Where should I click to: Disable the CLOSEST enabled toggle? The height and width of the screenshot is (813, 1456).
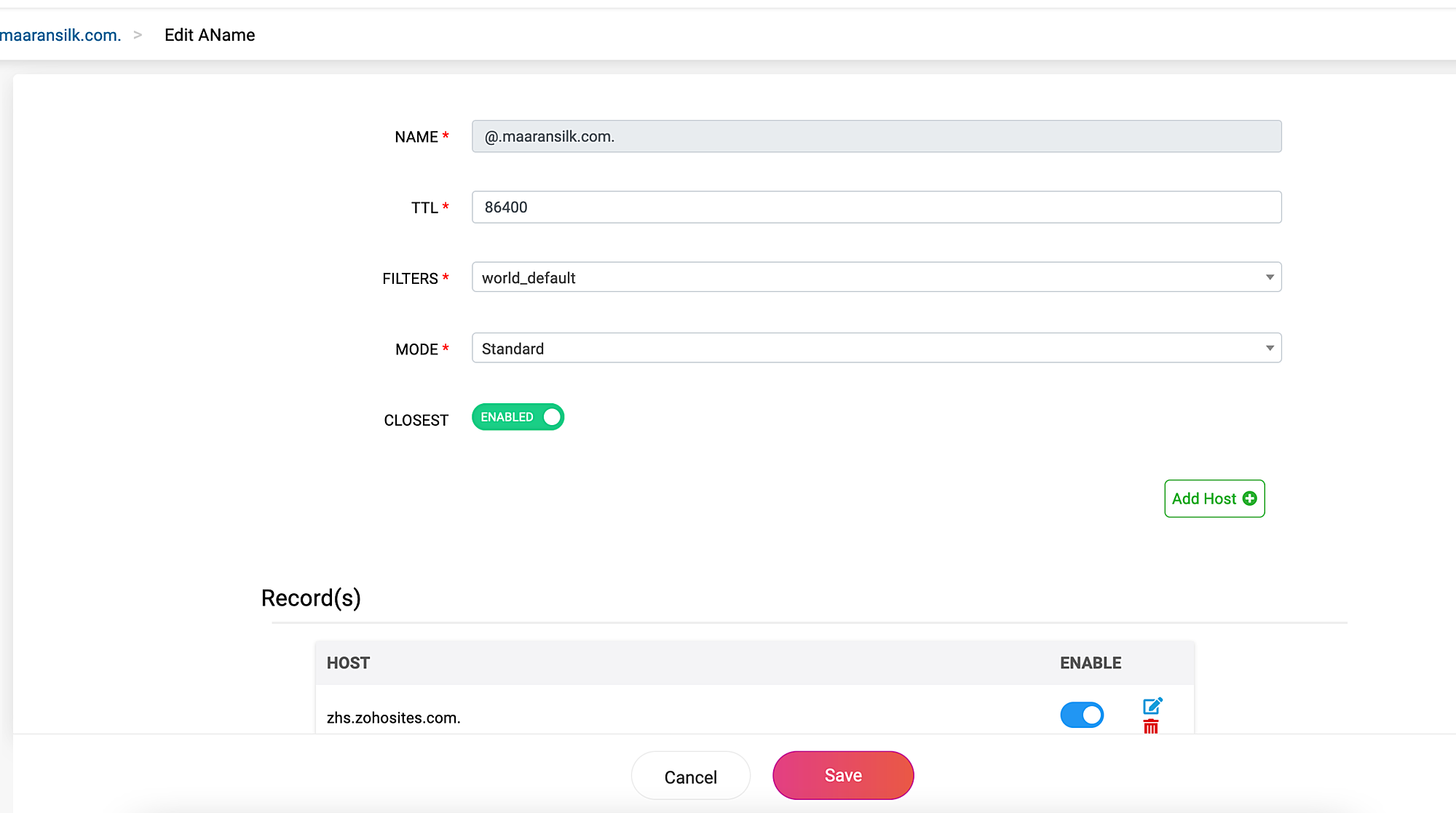point(518,417)
